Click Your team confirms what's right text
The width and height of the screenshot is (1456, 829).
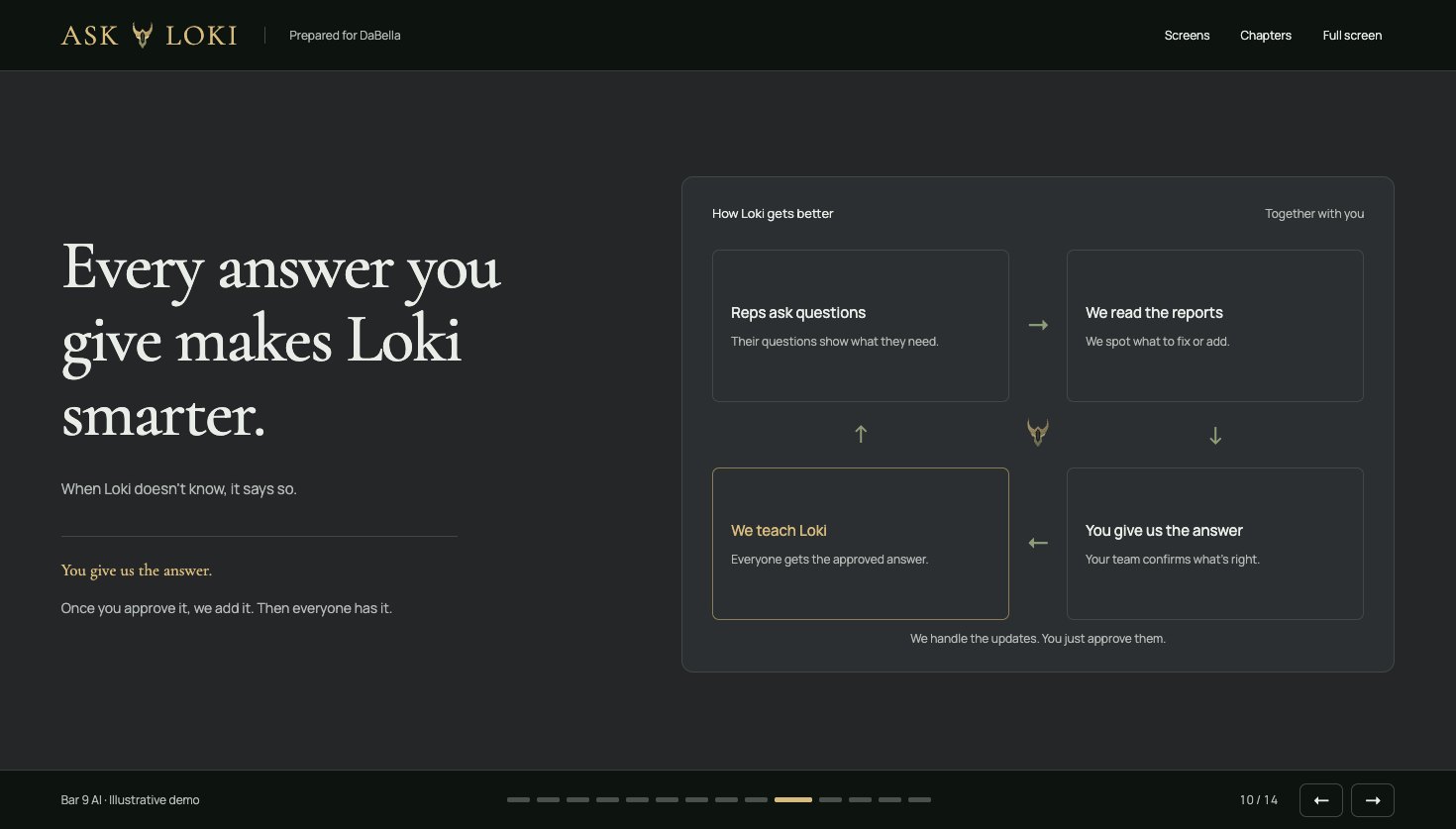1173,560
